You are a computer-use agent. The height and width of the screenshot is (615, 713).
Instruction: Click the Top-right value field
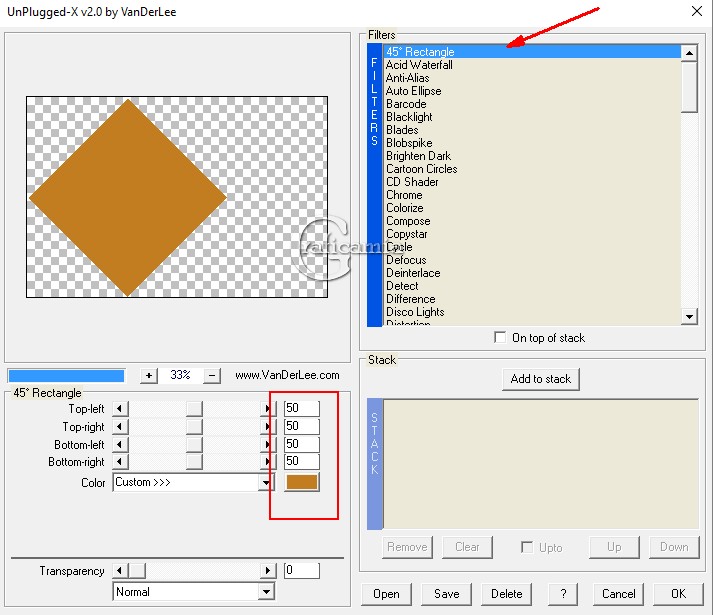coord(301,426)
